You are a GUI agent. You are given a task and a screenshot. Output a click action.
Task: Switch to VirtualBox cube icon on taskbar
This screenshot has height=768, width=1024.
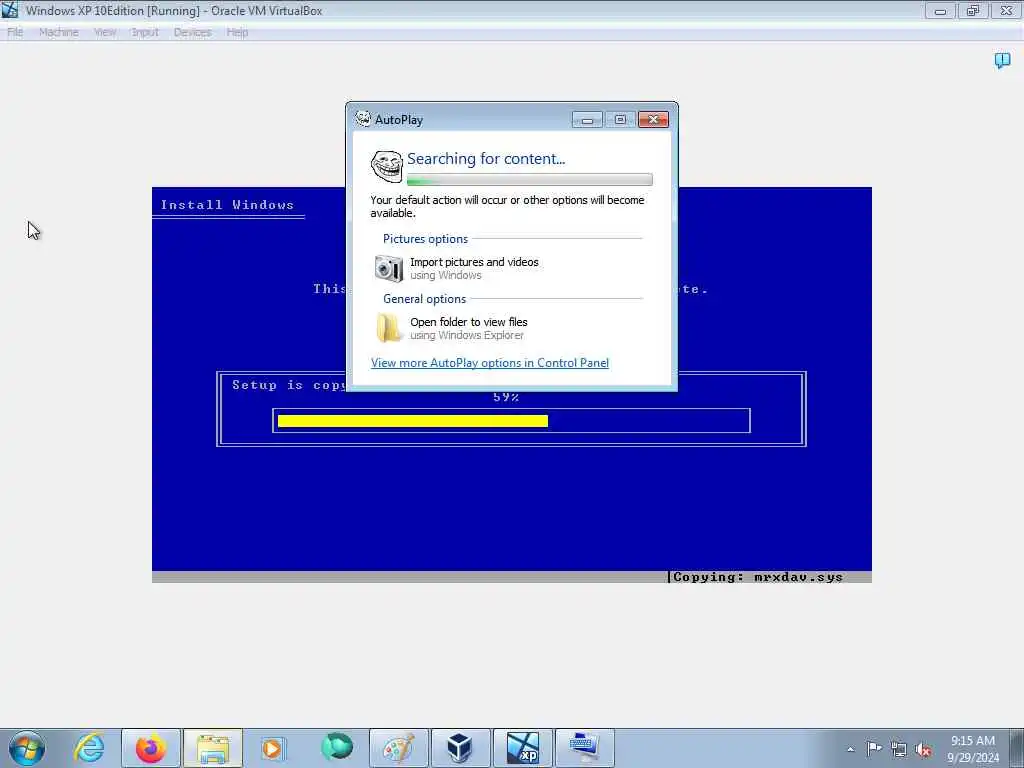coord(460,748)
